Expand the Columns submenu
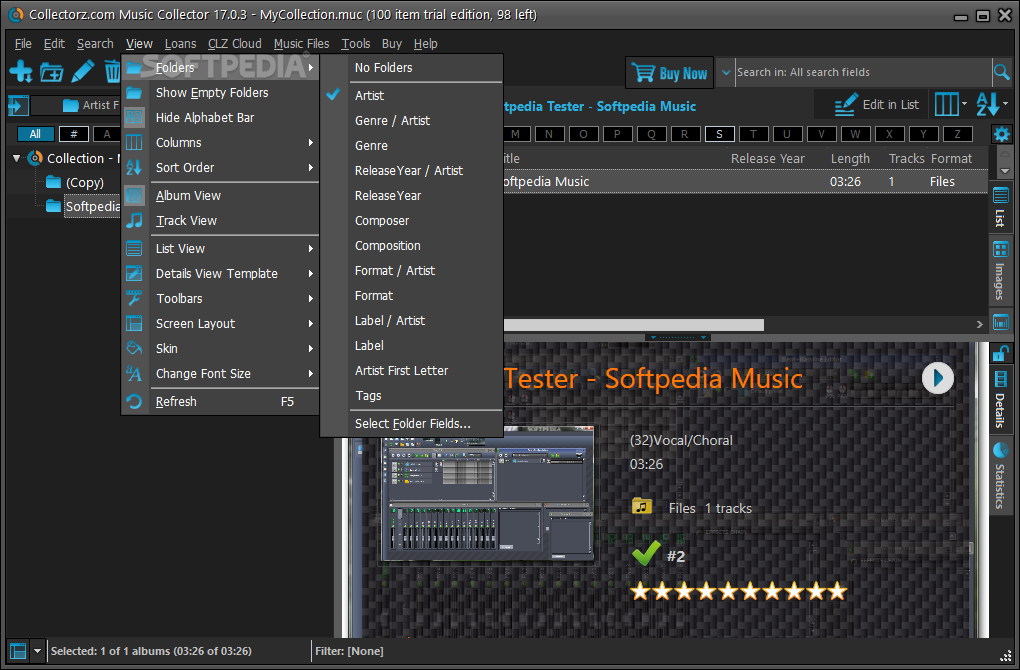1020x670 pixels. coord(221,142)
